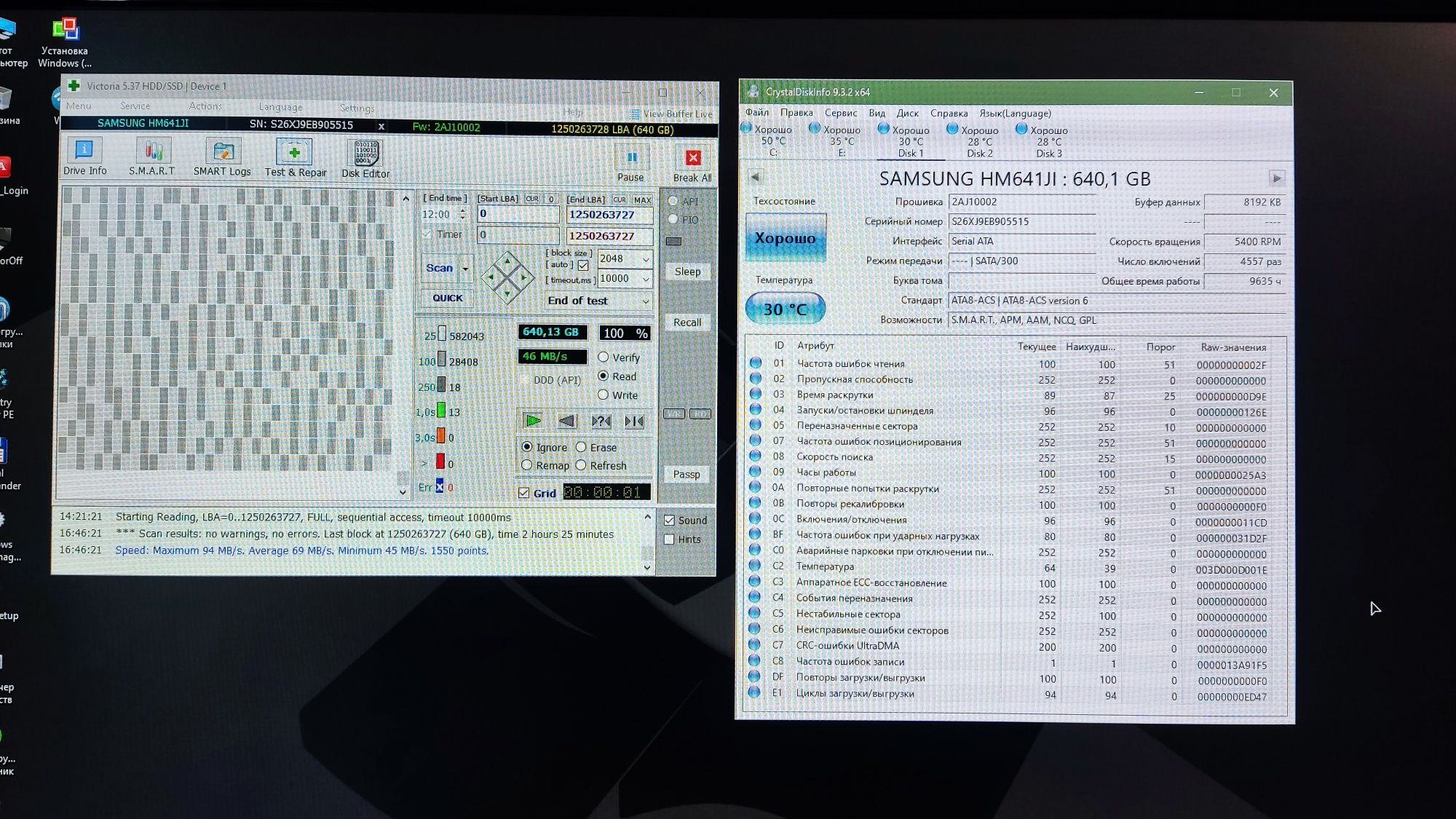Click the Recall button
1456x819 pixels.
click(x=687, y=323)
